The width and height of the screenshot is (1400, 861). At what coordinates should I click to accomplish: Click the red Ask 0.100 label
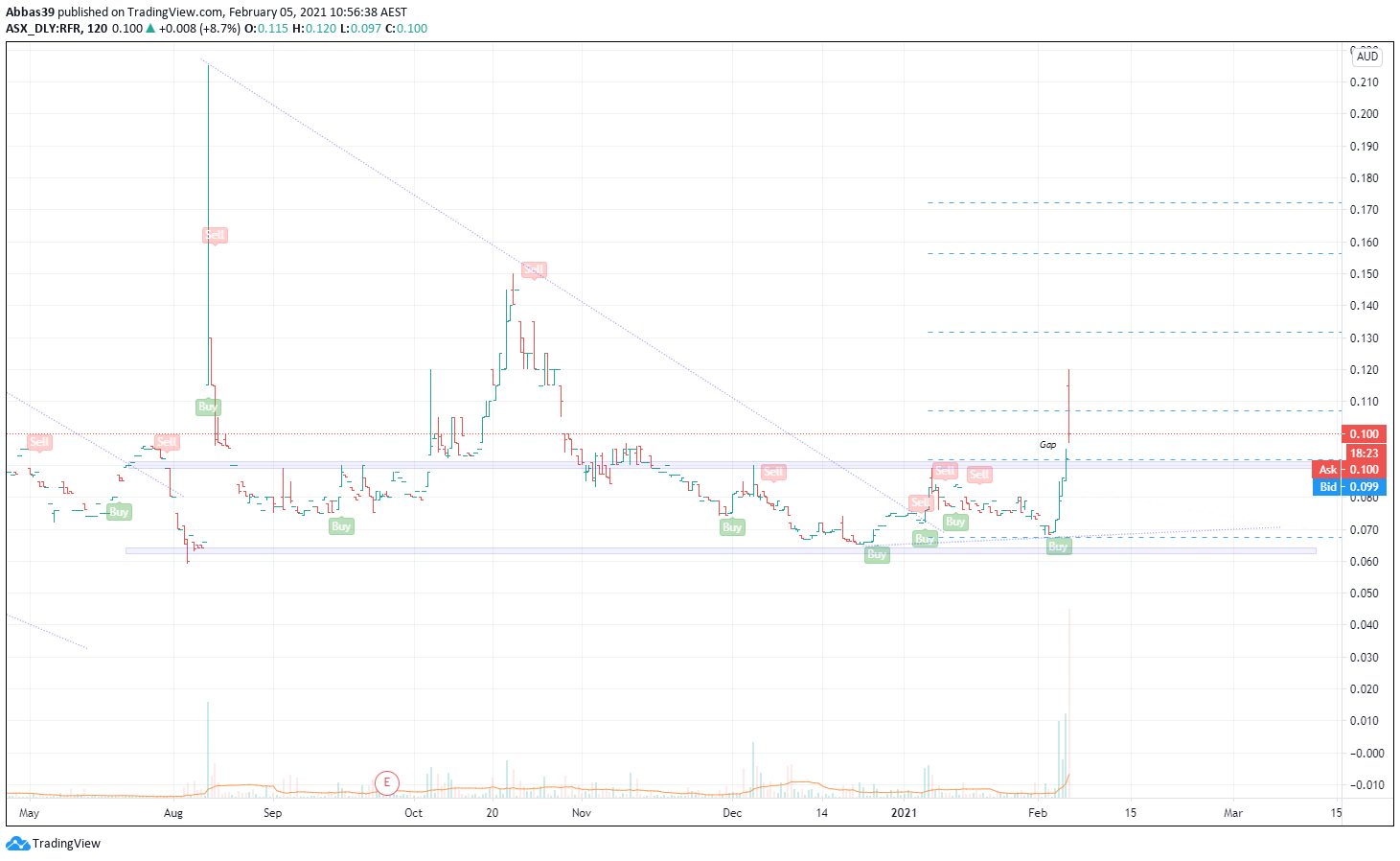pyautogui.click(x=1348, y=470)
